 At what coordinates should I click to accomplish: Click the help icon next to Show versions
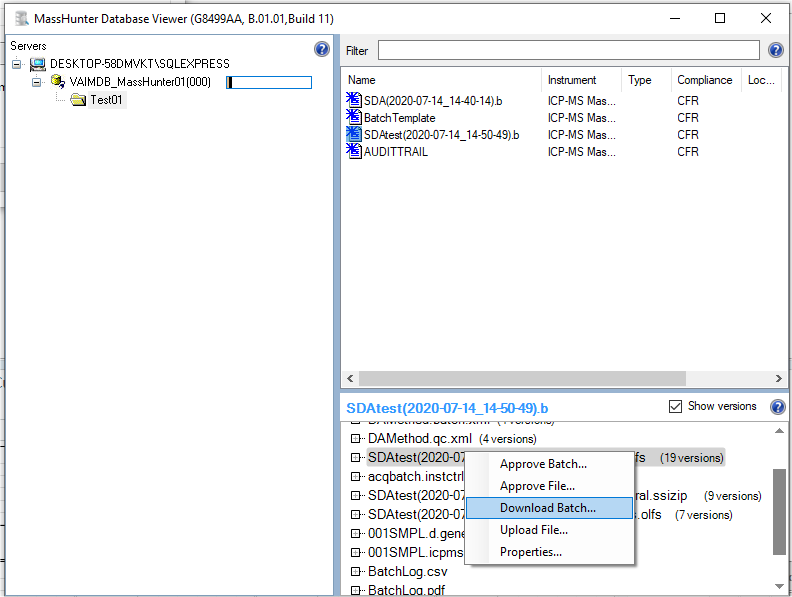(x=778, y=407)
